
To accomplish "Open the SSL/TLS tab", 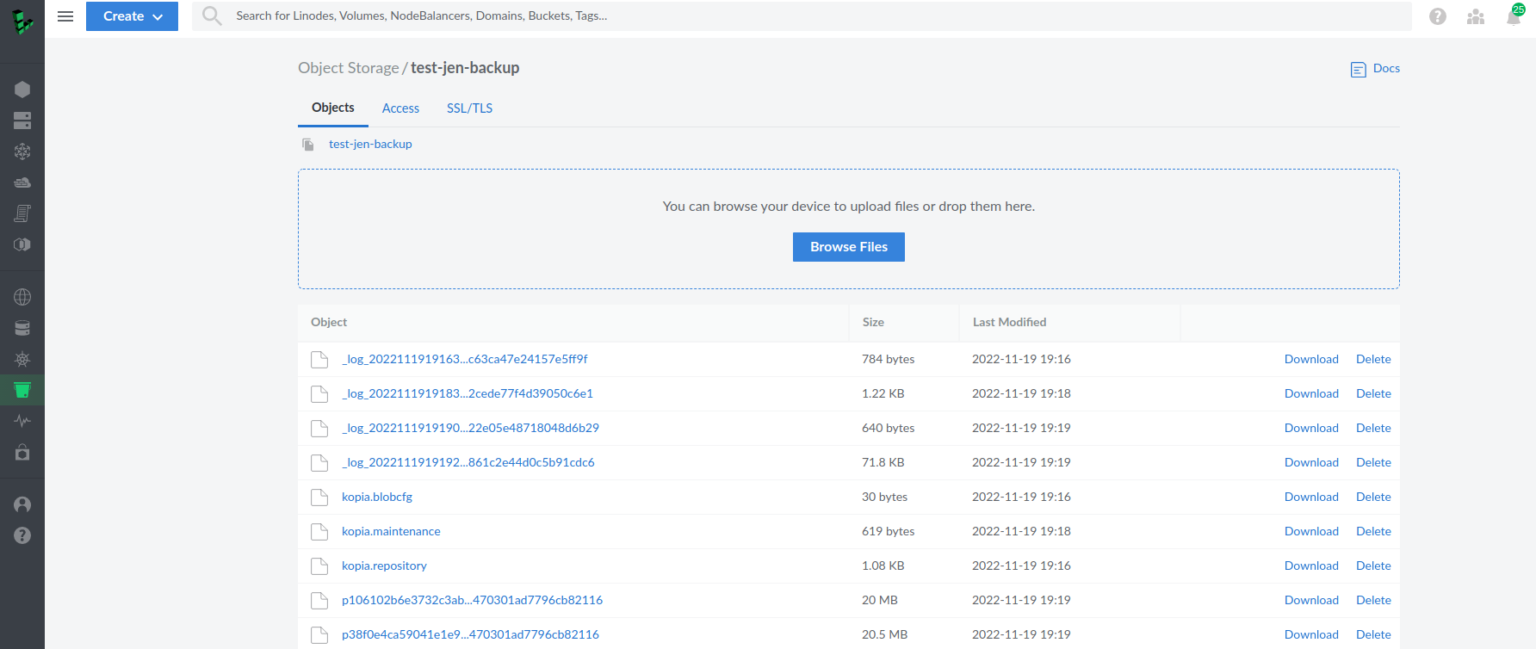I will (x=469, y=108).
